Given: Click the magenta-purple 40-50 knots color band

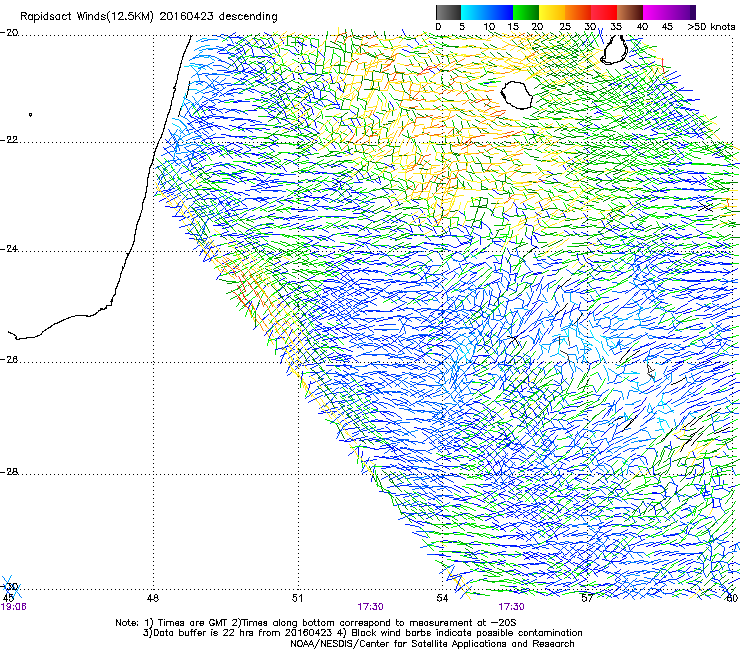Looking at the screenshot, I should tap(669, 12).
